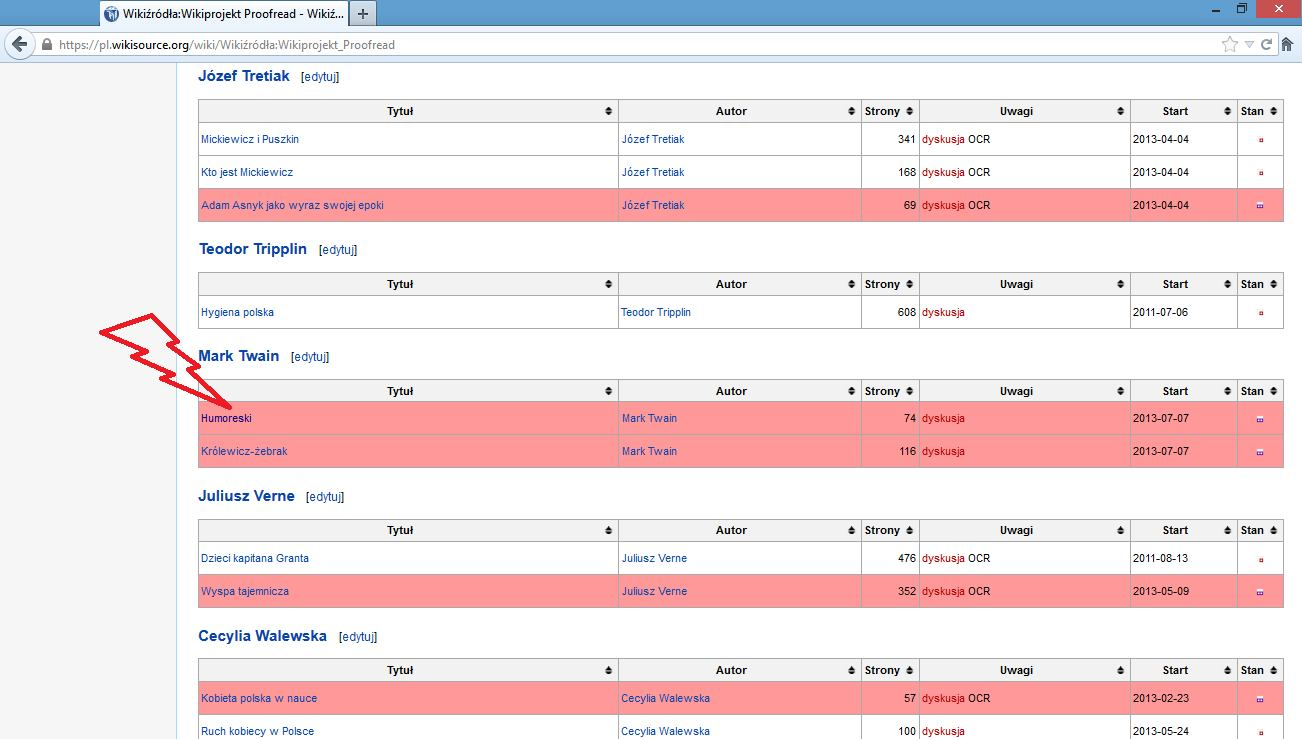The height and width of the screenshot is (739, 1302).
Task: Go back using browser back arrow
Action: click(x=18, y=45)
